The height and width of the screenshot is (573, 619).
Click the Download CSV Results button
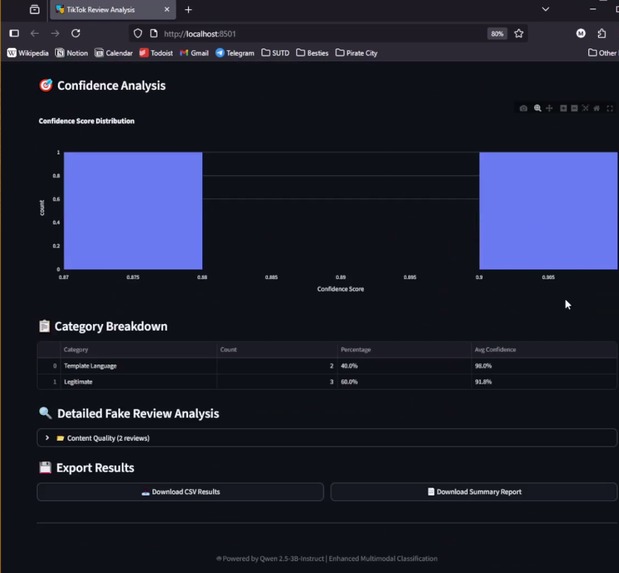(x=180, y=492)
